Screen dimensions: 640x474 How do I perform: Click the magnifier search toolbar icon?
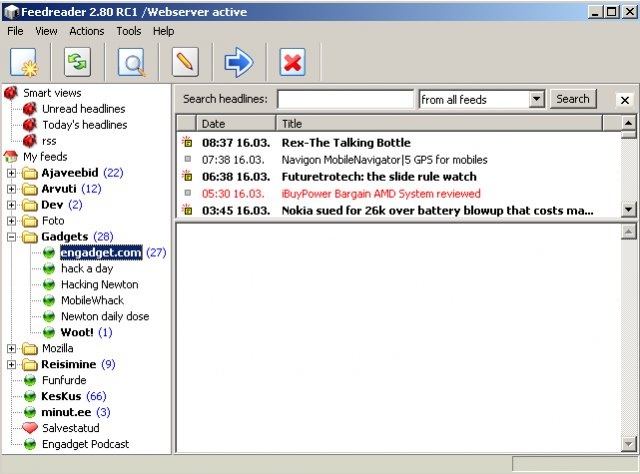pyautogui.click(x=131, y=63)
